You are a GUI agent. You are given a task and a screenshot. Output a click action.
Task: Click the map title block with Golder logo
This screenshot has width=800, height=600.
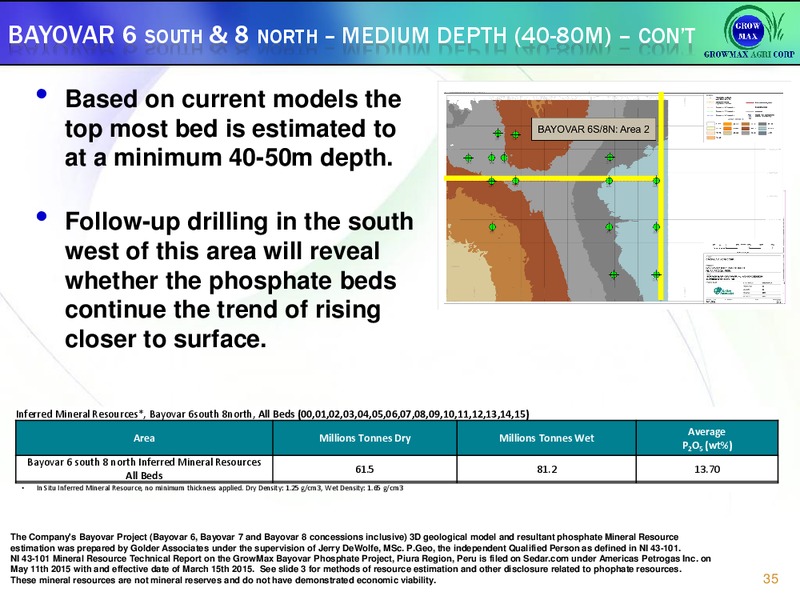coord(743,279)
